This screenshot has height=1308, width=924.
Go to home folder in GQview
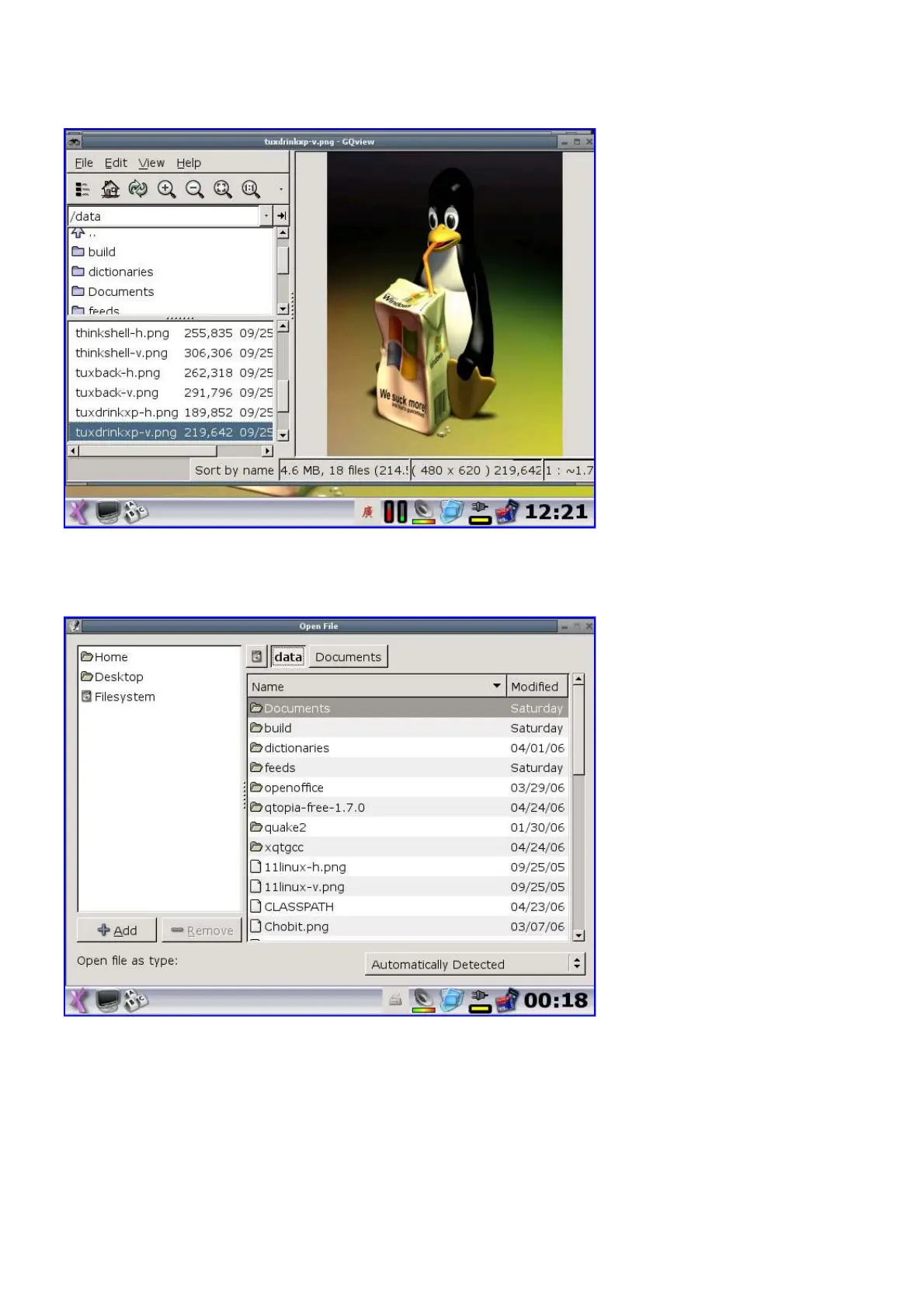pos(110,189)
